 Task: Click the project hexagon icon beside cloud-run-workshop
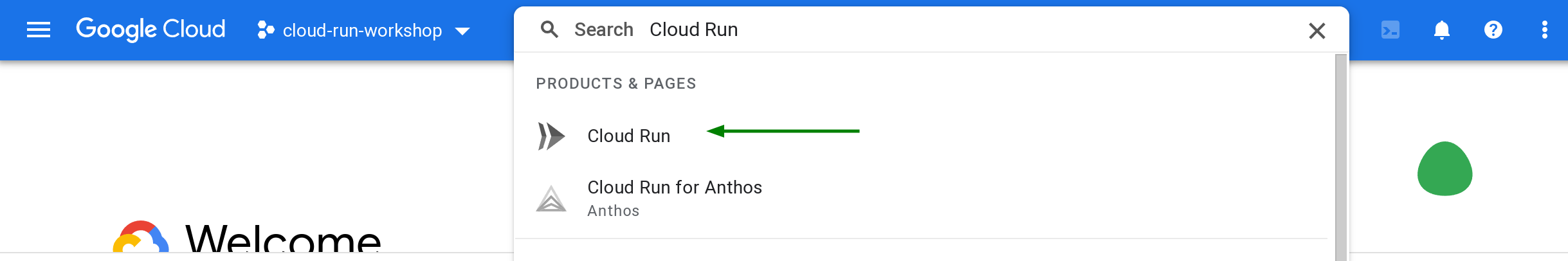265,30
